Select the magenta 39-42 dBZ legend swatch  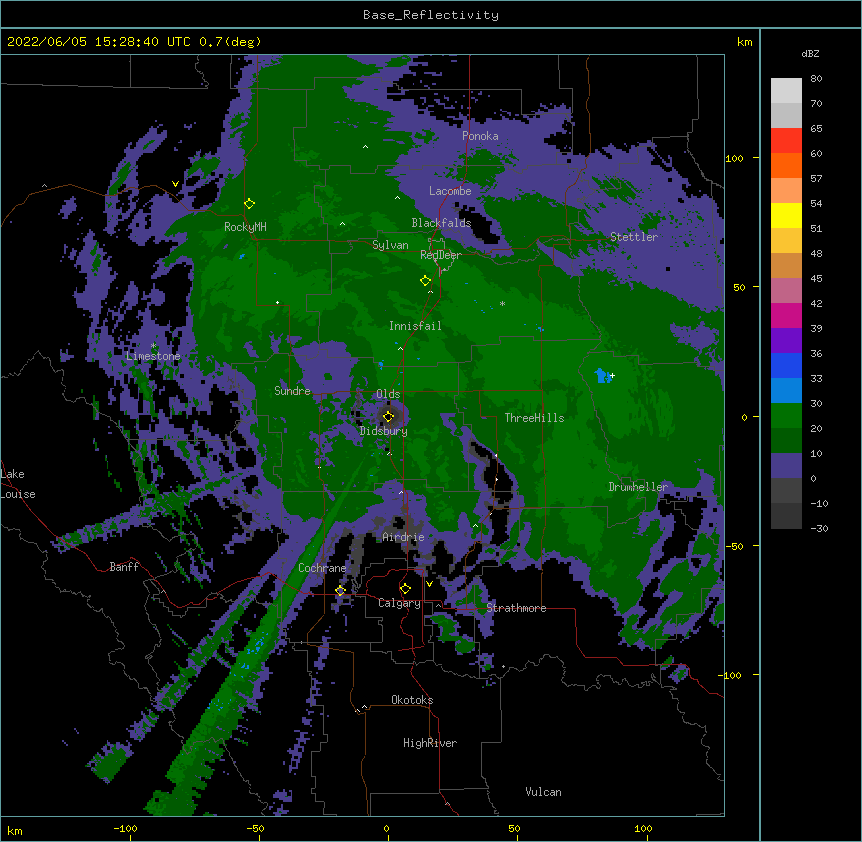point(786,316)
